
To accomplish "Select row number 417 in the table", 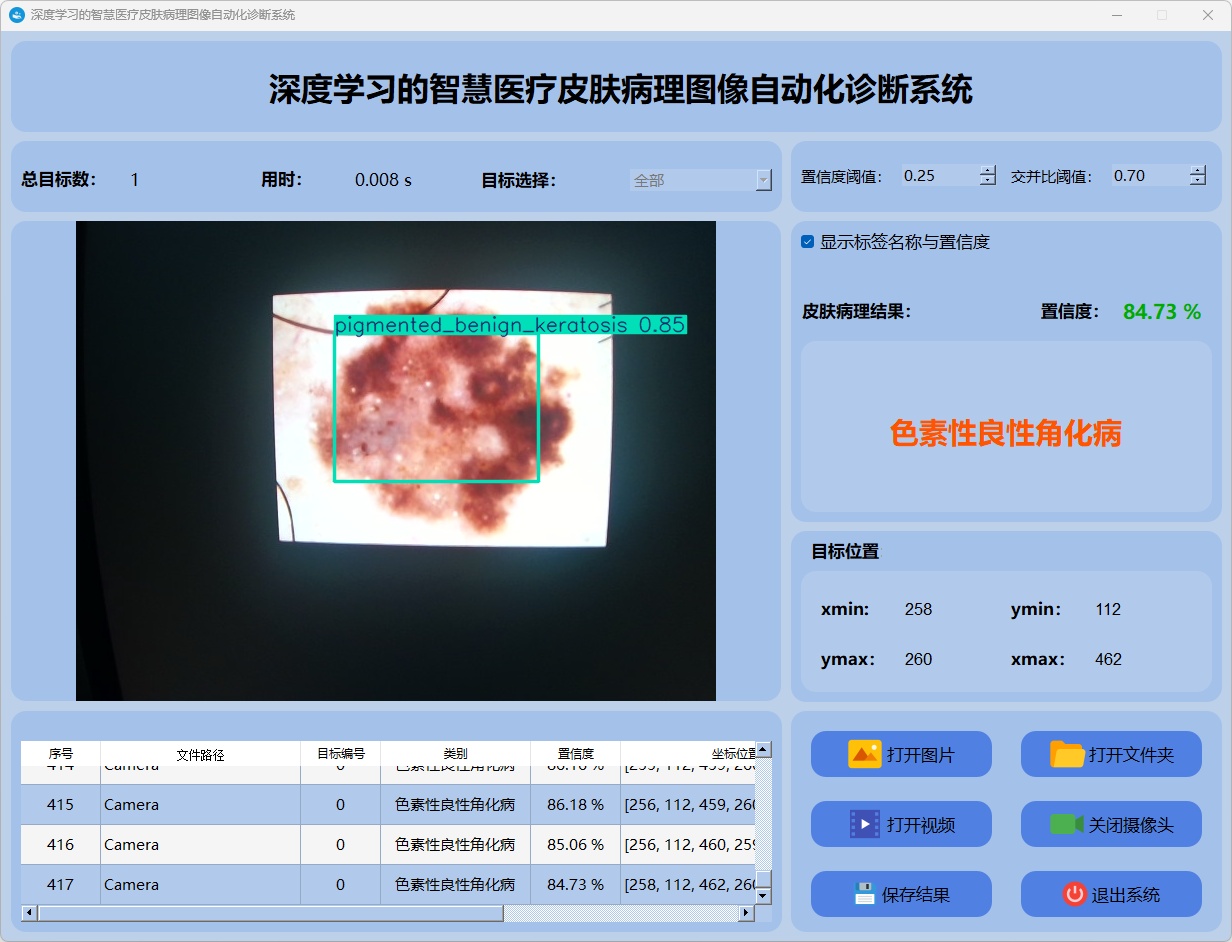I will (61, 884).
